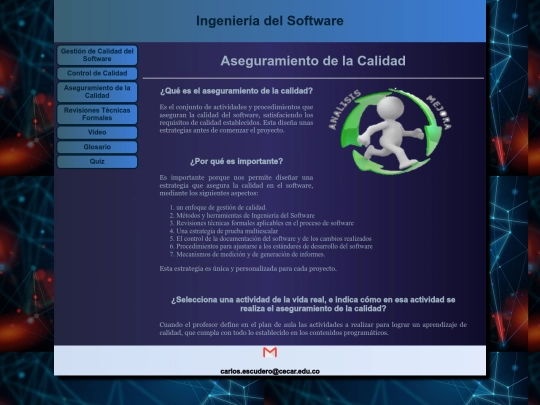Click the Aseguramiento de la Calidad page heading
Screen dimensions: 540x405
click(x=313, y=61)
